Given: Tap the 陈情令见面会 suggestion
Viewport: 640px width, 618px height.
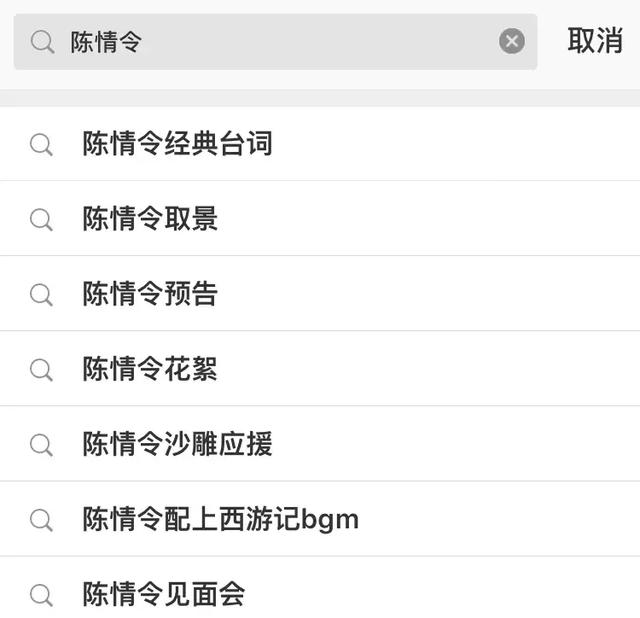Looking at the screenshot, I should point(164,594).
